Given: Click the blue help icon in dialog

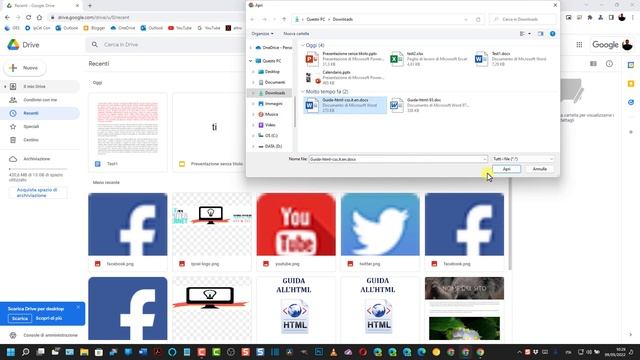Looking at the screenshot, I should tap(552, 34).
